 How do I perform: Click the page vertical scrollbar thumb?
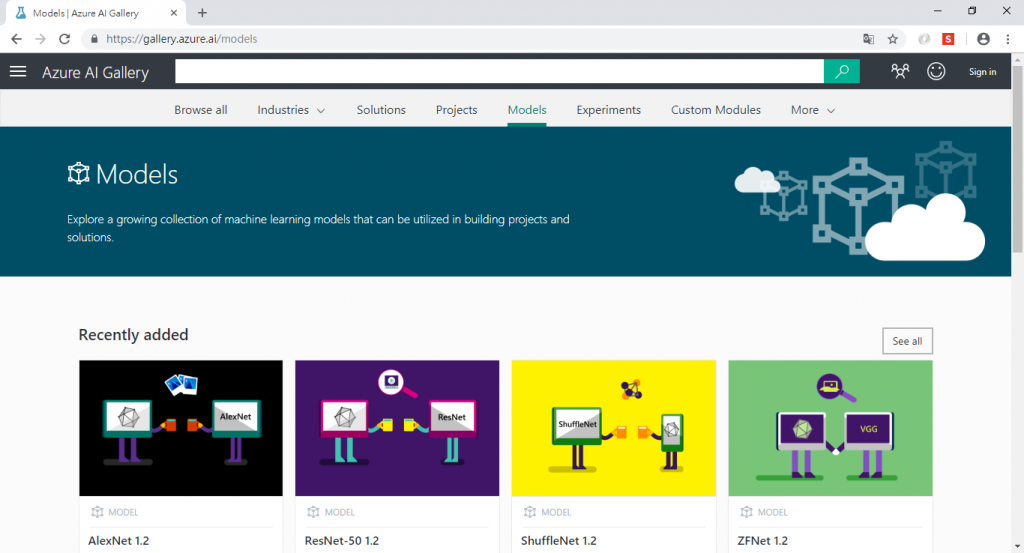coord(1017,157)
